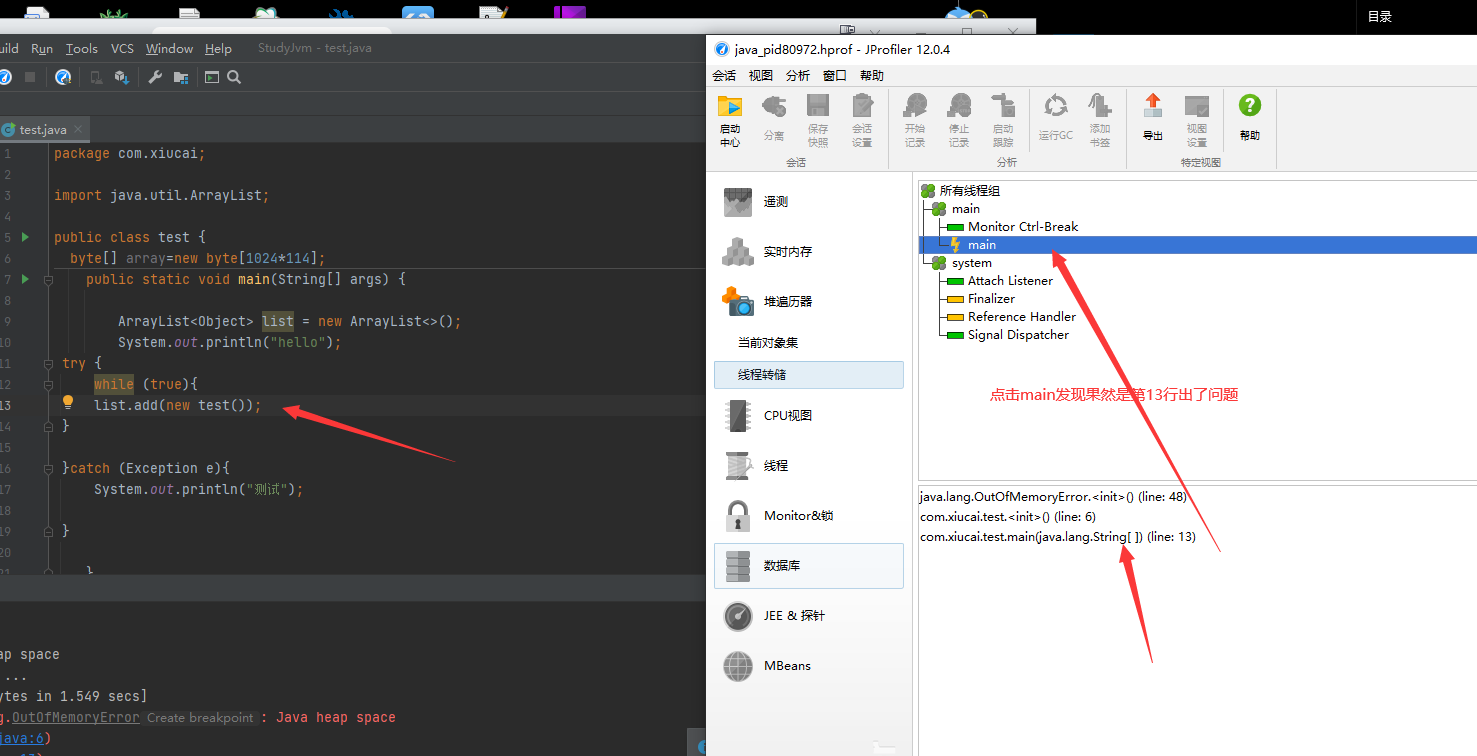Click run gutter arrow beside class test
This screenshot has width=1477, height=756.
(26, 237)
